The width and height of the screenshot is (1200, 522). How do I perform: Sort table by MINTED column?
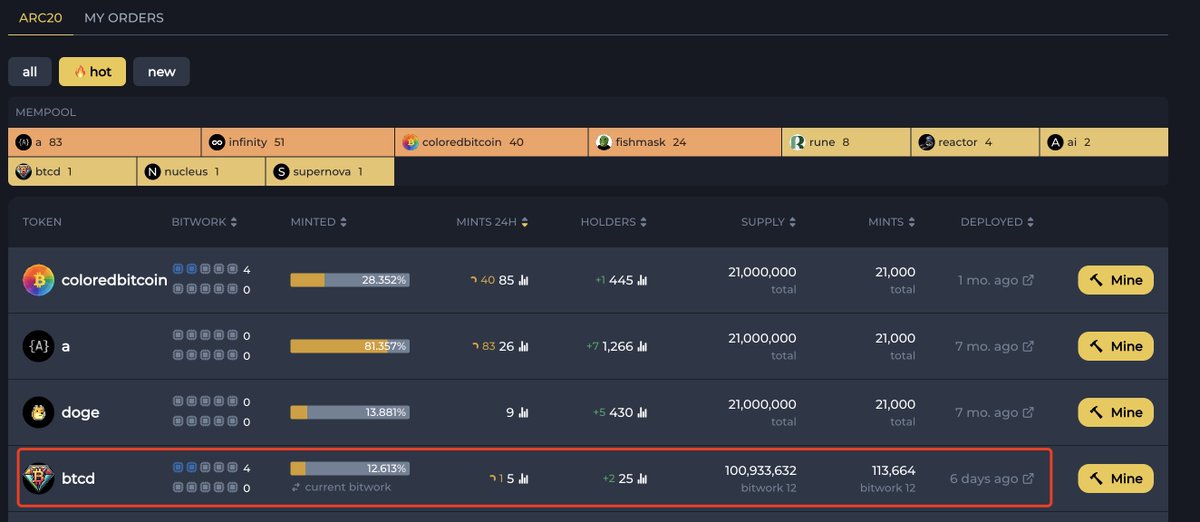coord(319,222)
